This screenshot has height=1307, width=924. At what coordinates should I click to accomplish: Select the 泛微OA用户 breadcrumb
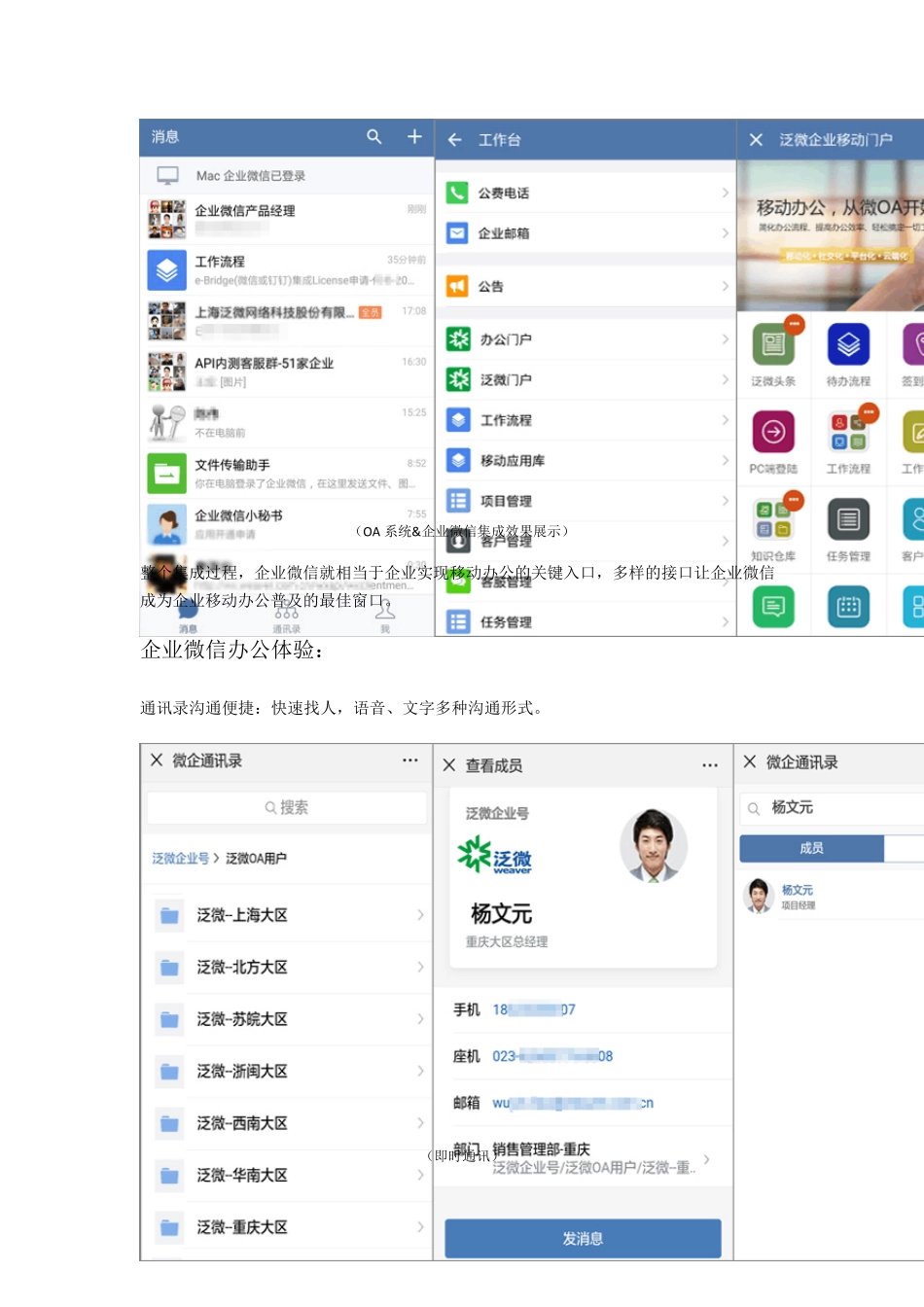[256, 859]
